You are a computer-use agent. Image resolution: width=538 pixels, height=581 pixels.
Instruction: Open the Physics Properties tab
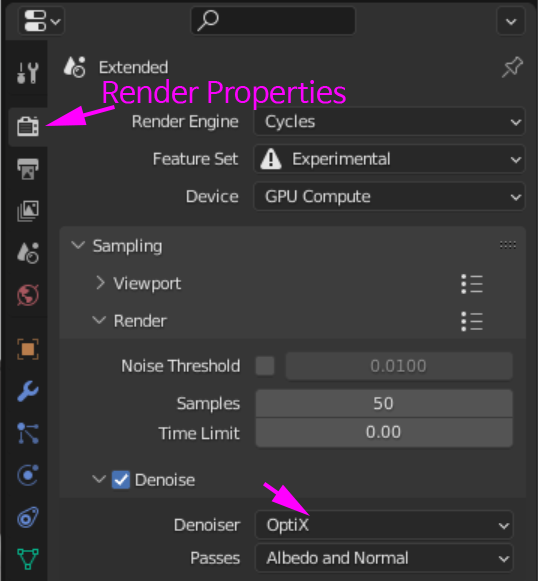coord(28,475)
